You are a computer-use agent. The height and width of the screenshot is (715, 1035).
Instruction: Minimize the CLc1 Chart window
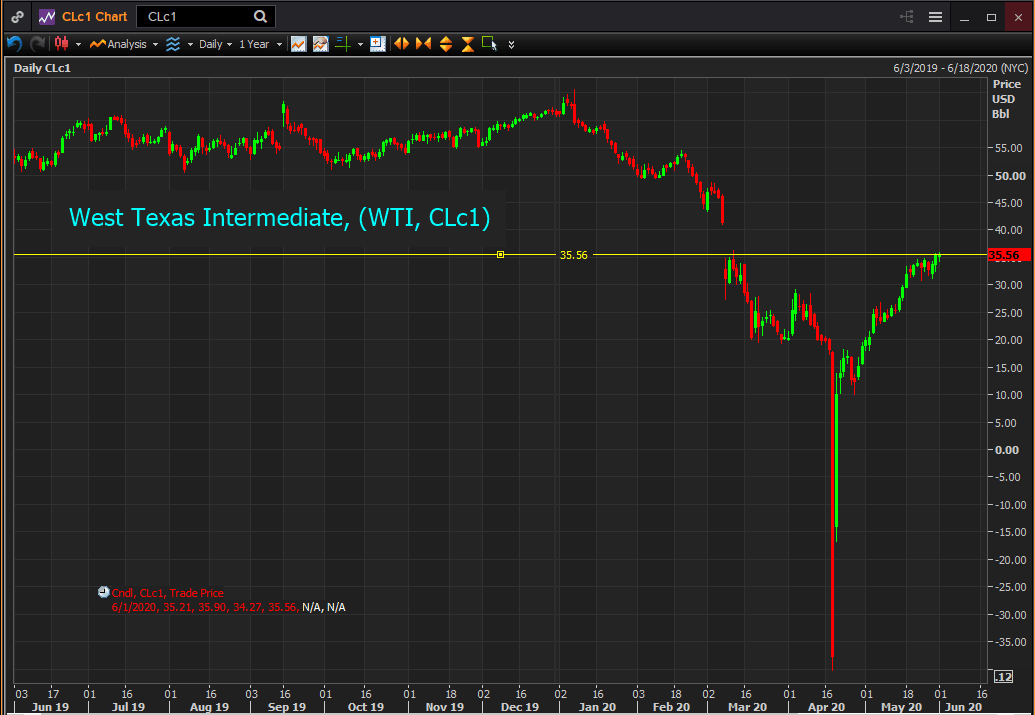(x=964, y=18)
